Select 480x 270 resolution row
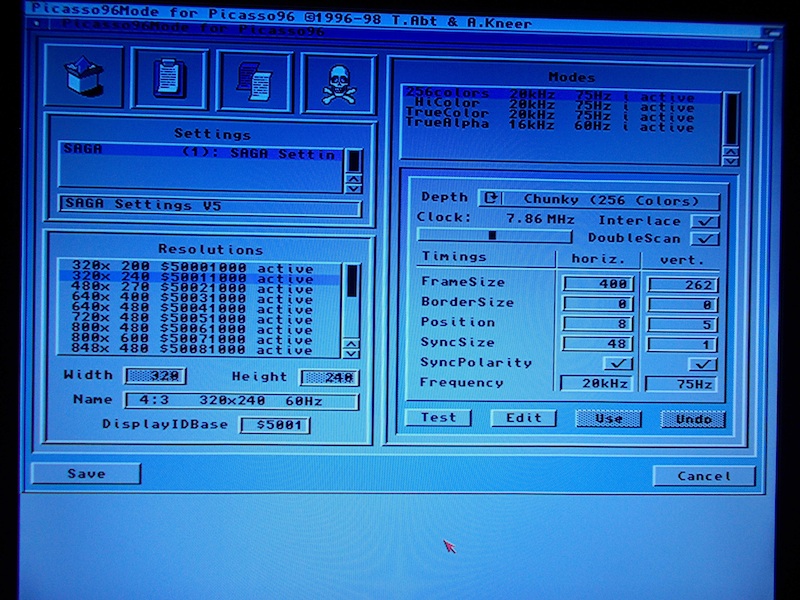Viewport: 800px width, 600px height. point(199,287)
